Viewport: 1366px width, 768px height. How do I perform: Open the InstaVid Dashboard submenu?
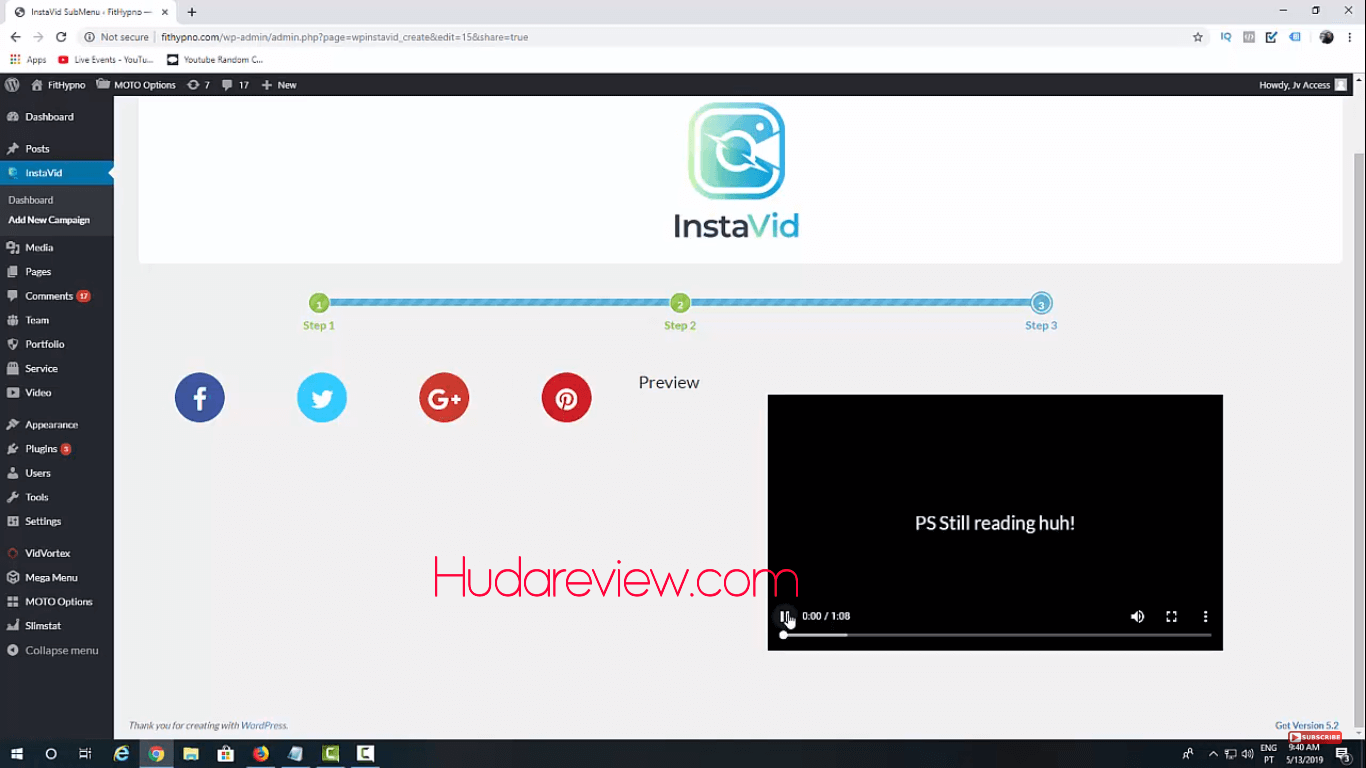tap(31, 200)
